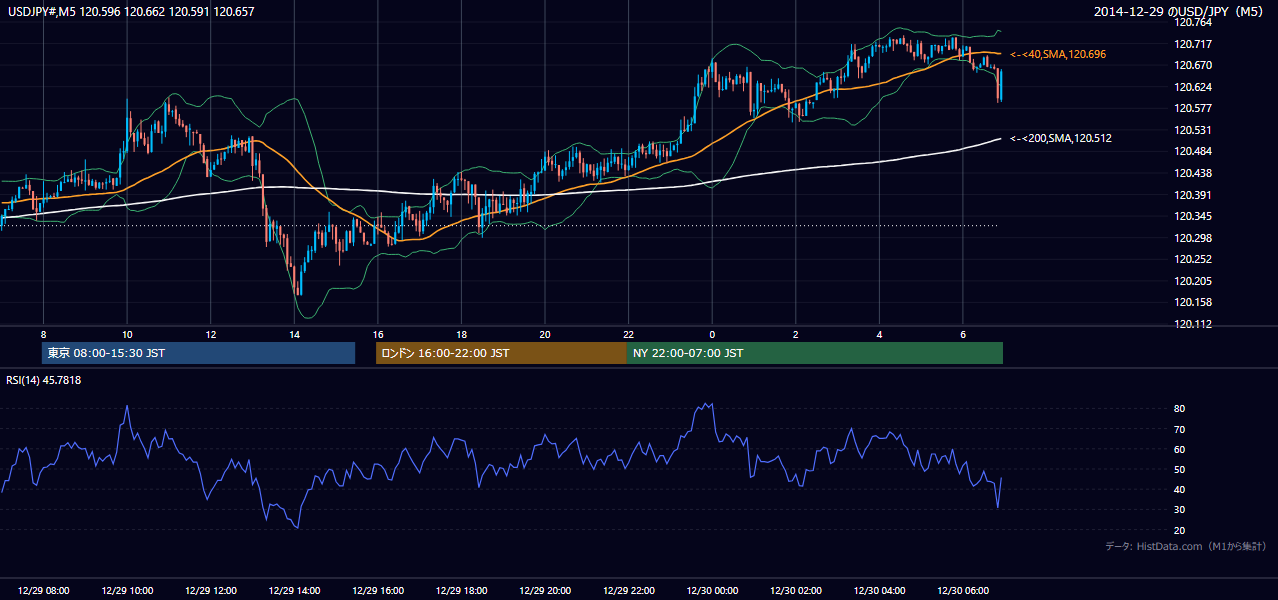Click hour tick 18 under price chart
The width and height of the screenshot is (1278, 600).
click(461, 335)
